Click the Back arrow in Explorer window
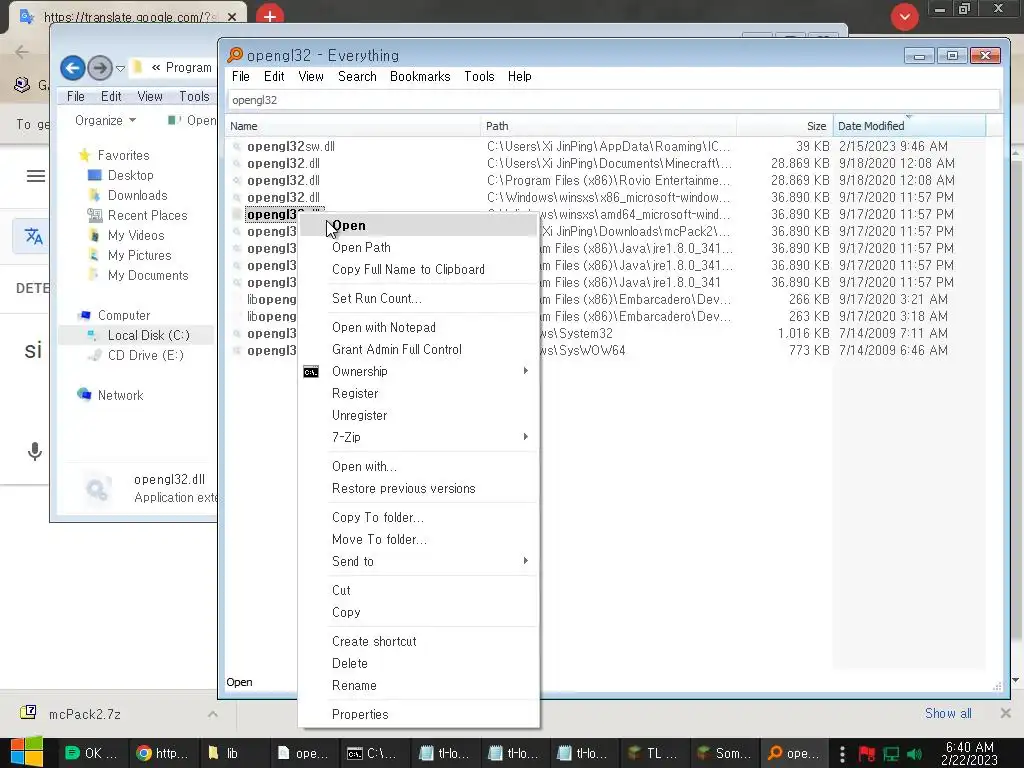Image resolution: width=1024 pixels, height=768 pixels. click(x=73, y=67)
